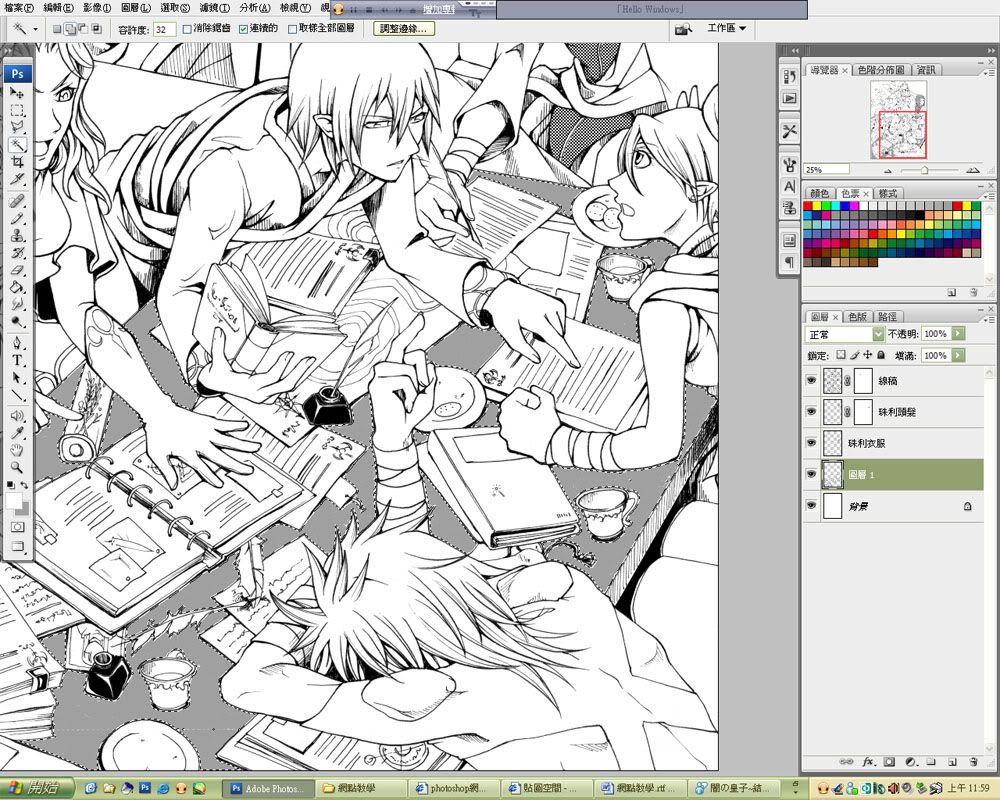Open the 濾鏡 (Filter) menu
Screen dimensions: 1000x800
[x=214, y=8]
